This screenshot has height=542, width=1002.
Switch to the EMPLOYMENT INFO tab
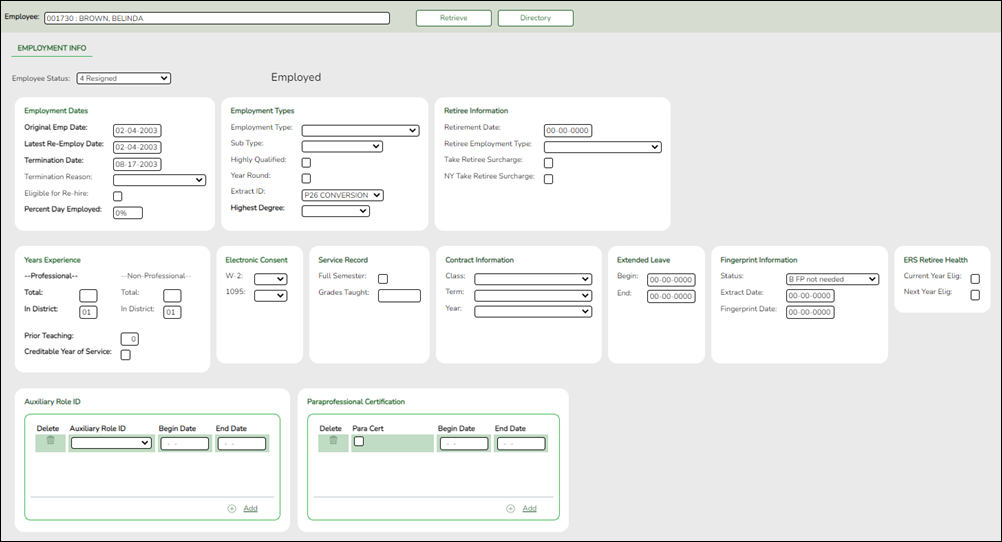pyautogui.click(x=52, y=48)
